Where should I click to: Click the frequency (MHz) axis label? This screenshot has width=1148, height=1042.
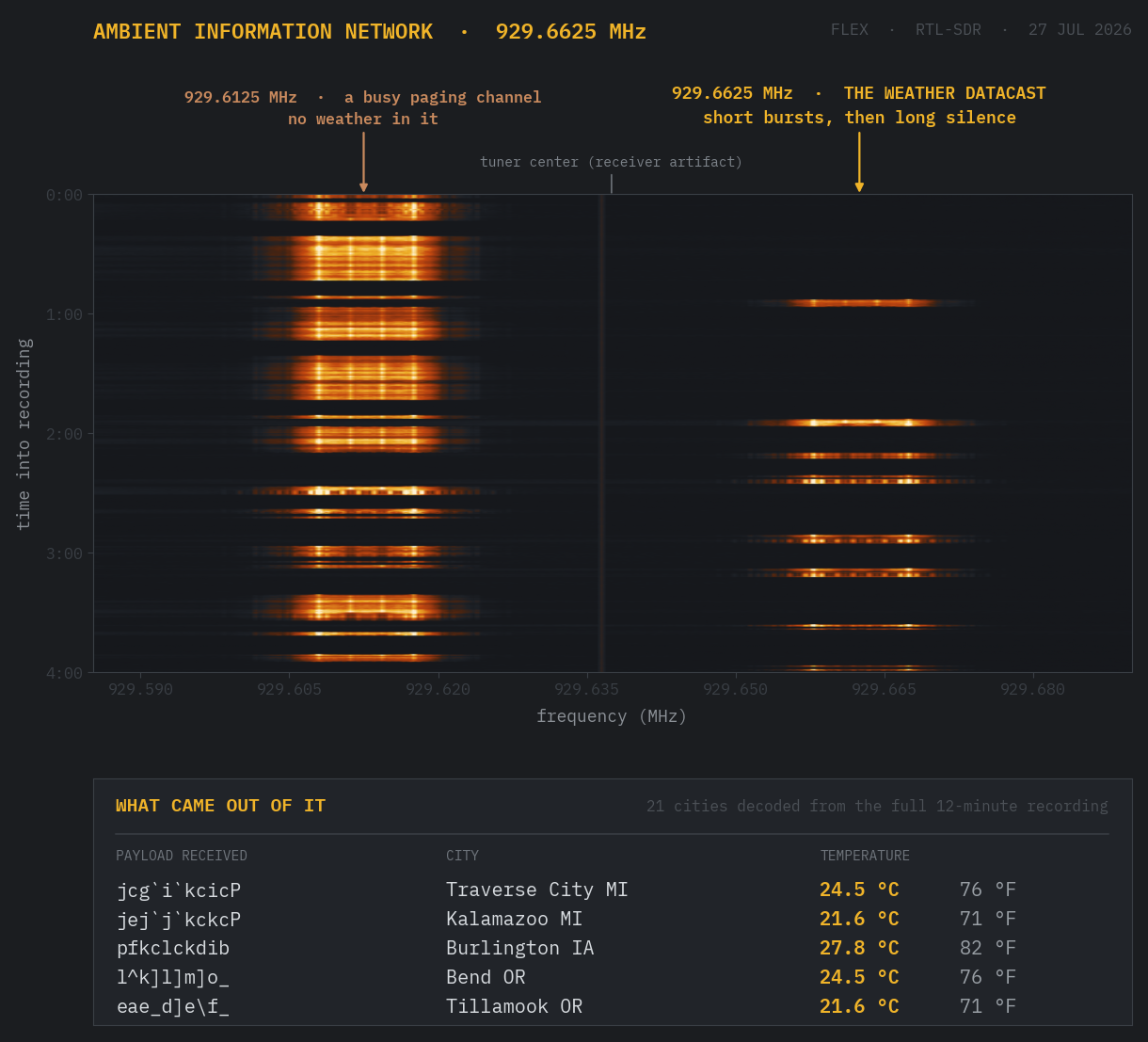click(x=612, y=716)
